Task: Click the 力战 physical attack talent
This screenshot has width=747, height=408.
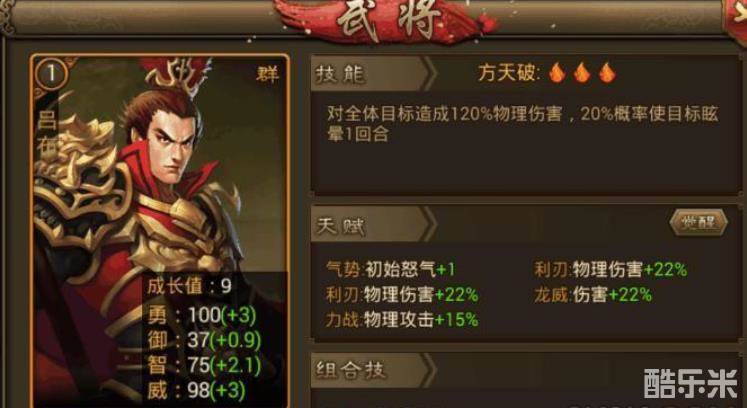Action: [402, 319]
